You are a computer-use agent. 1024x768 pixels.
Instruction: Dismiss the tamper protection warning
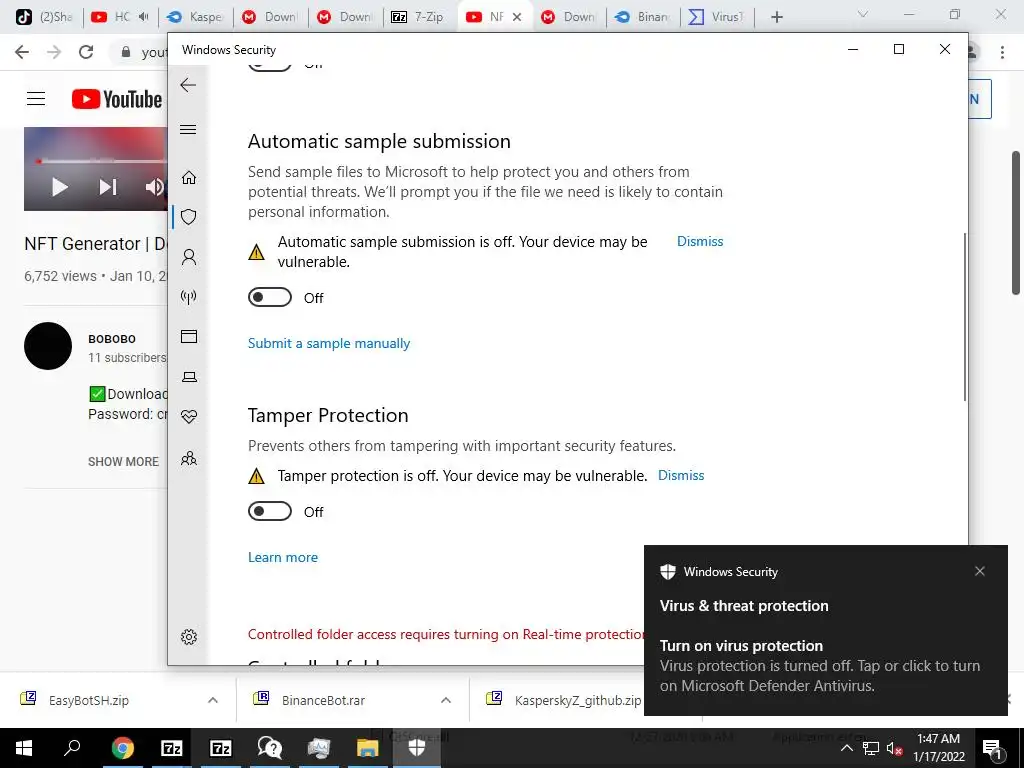(x=681, y=475)
